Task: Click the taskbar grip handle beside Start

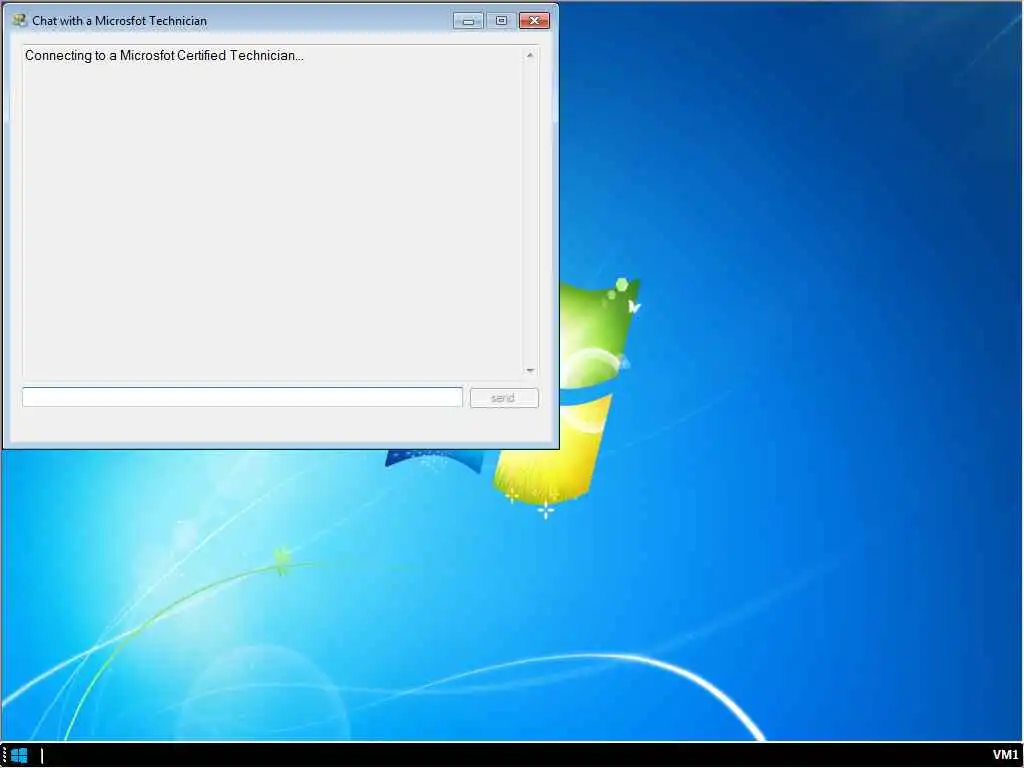Action: click(x=5, y=756)
